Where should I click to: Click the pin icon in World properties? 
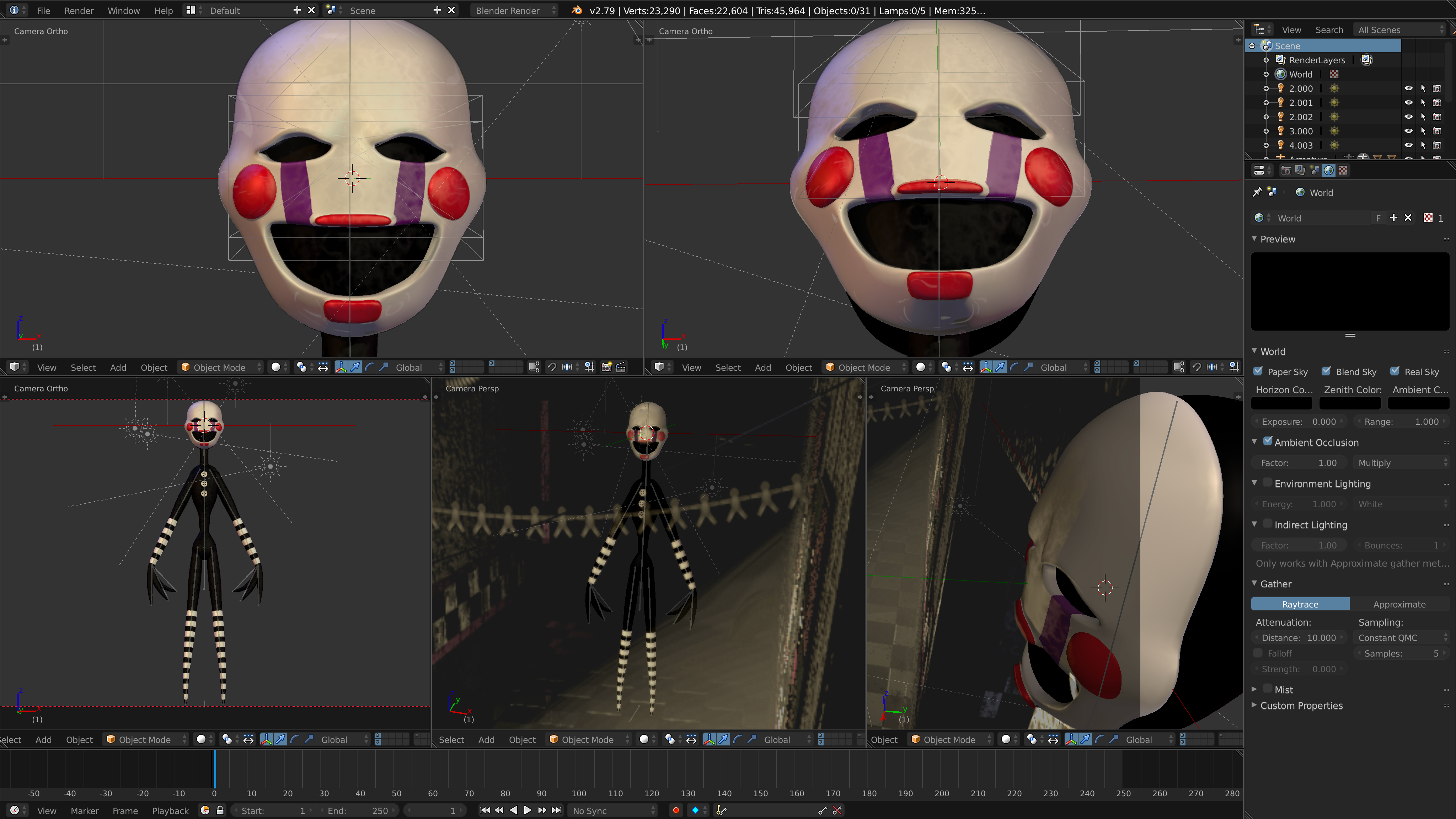[x=1257, y=192]
